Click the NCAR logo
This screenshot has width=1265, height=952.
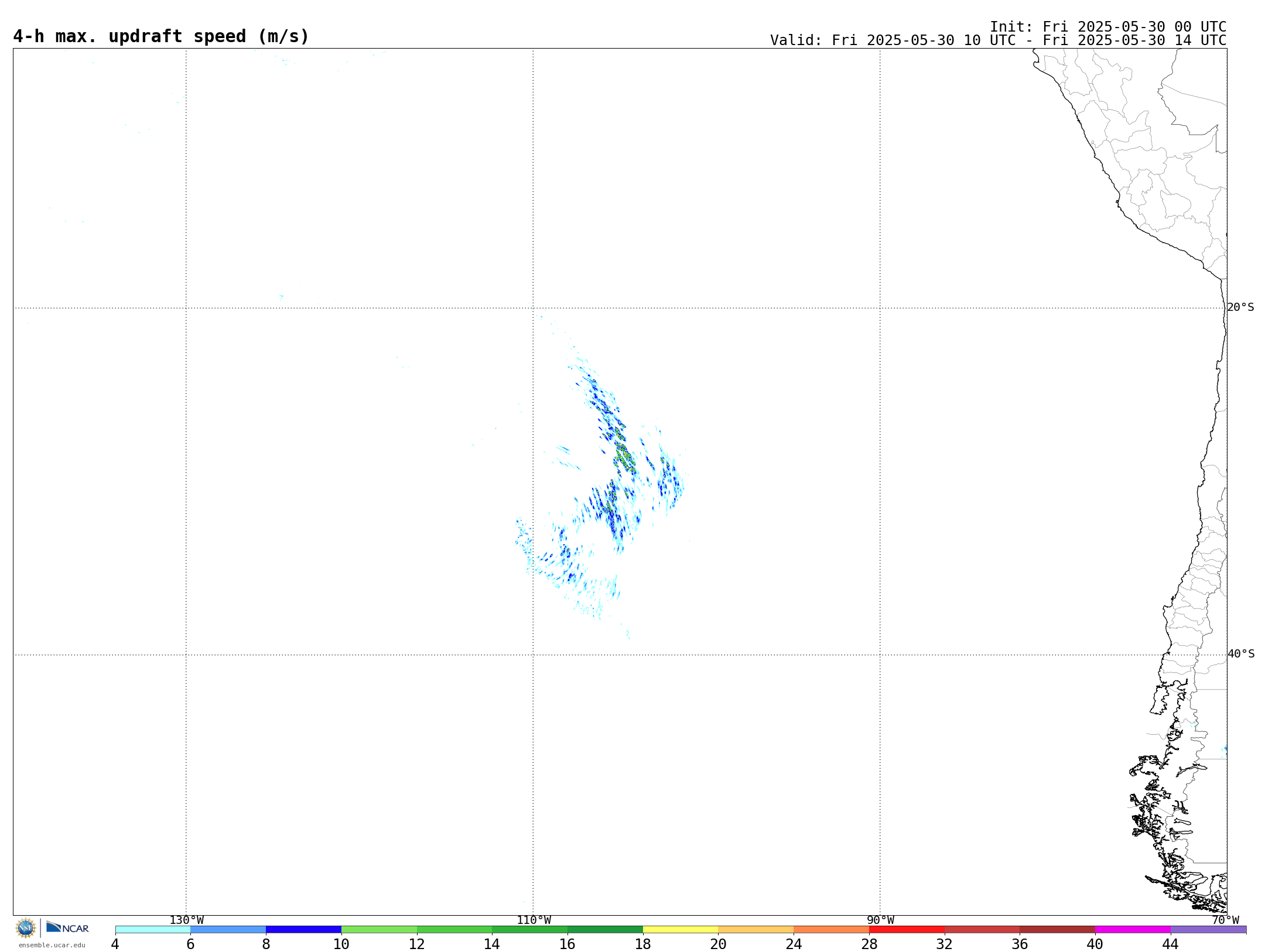click(x=67, y=927)
